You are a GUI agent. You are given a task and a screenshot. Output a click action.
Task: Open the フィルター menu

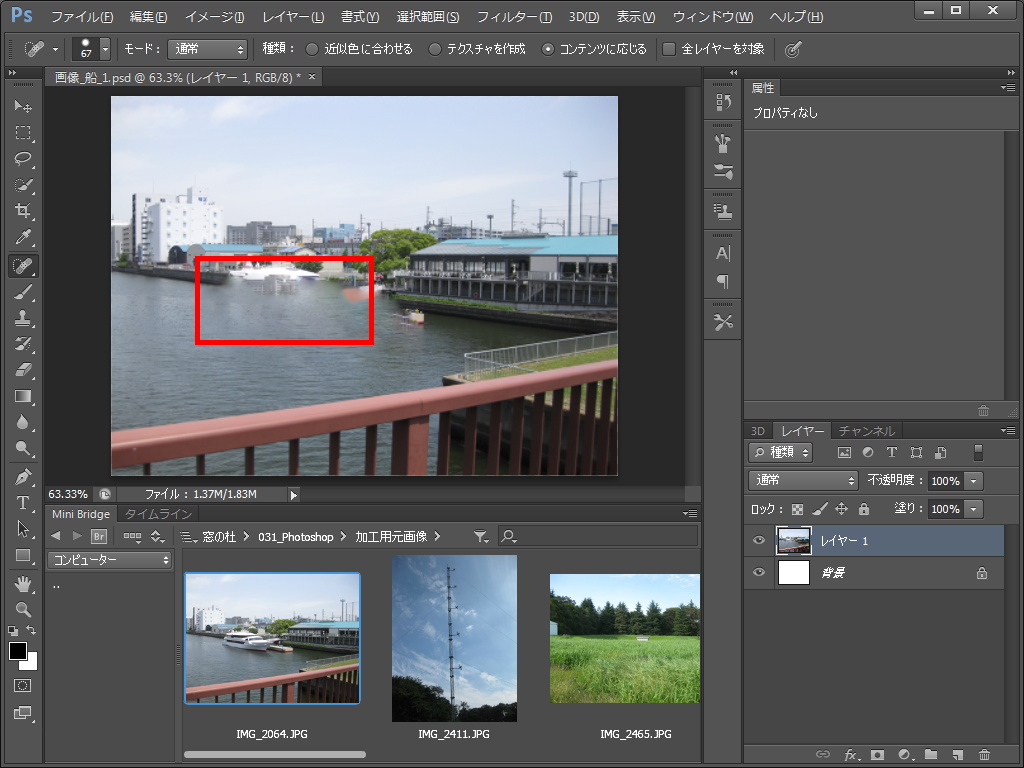513,17
